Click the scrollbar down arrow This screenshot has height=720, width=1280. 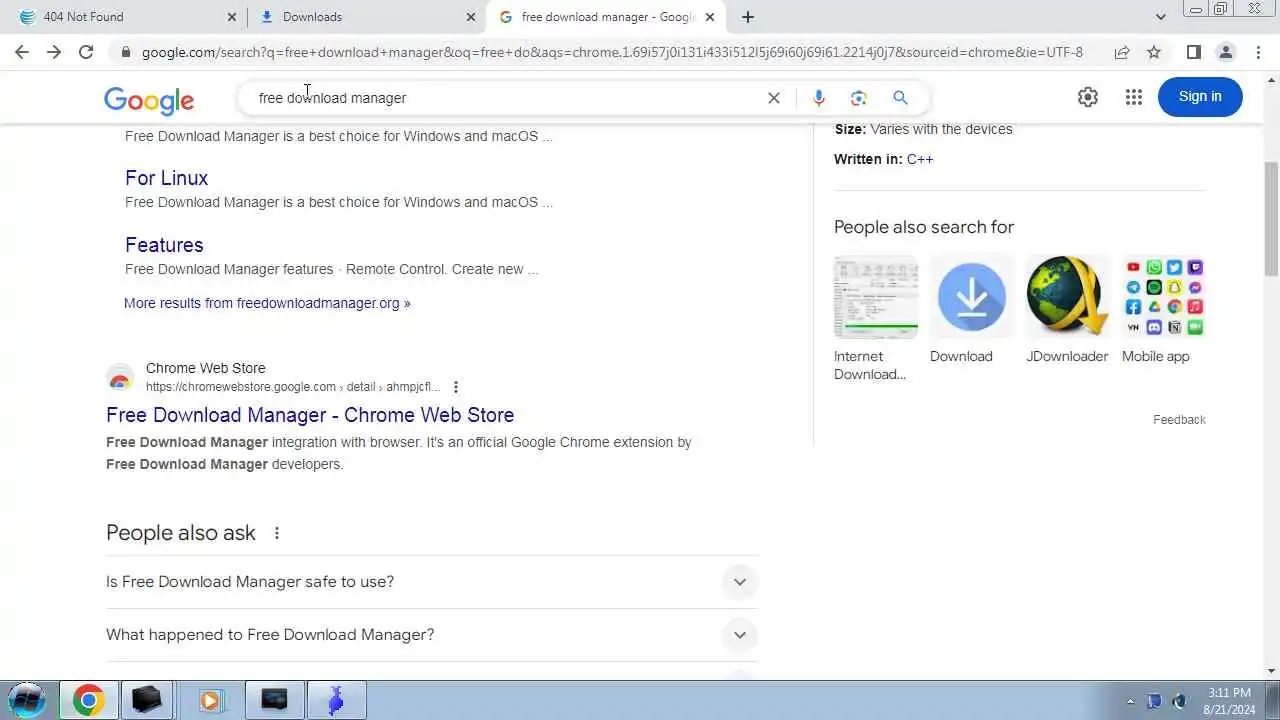tap(1271, 671)
